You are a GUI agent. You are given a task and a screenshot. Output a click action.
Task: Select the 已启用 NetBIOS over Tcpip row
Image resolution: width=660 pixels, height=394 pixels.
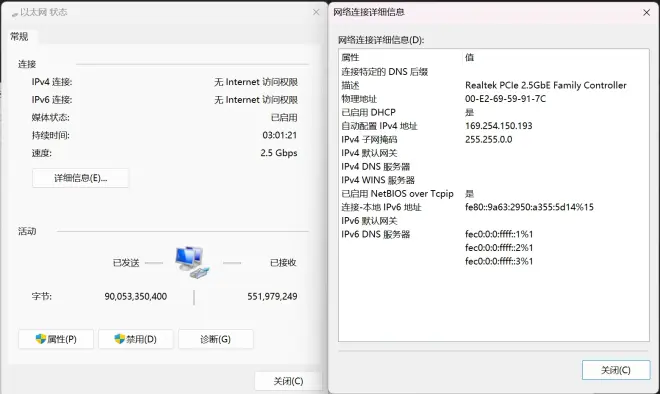(493, 194)
